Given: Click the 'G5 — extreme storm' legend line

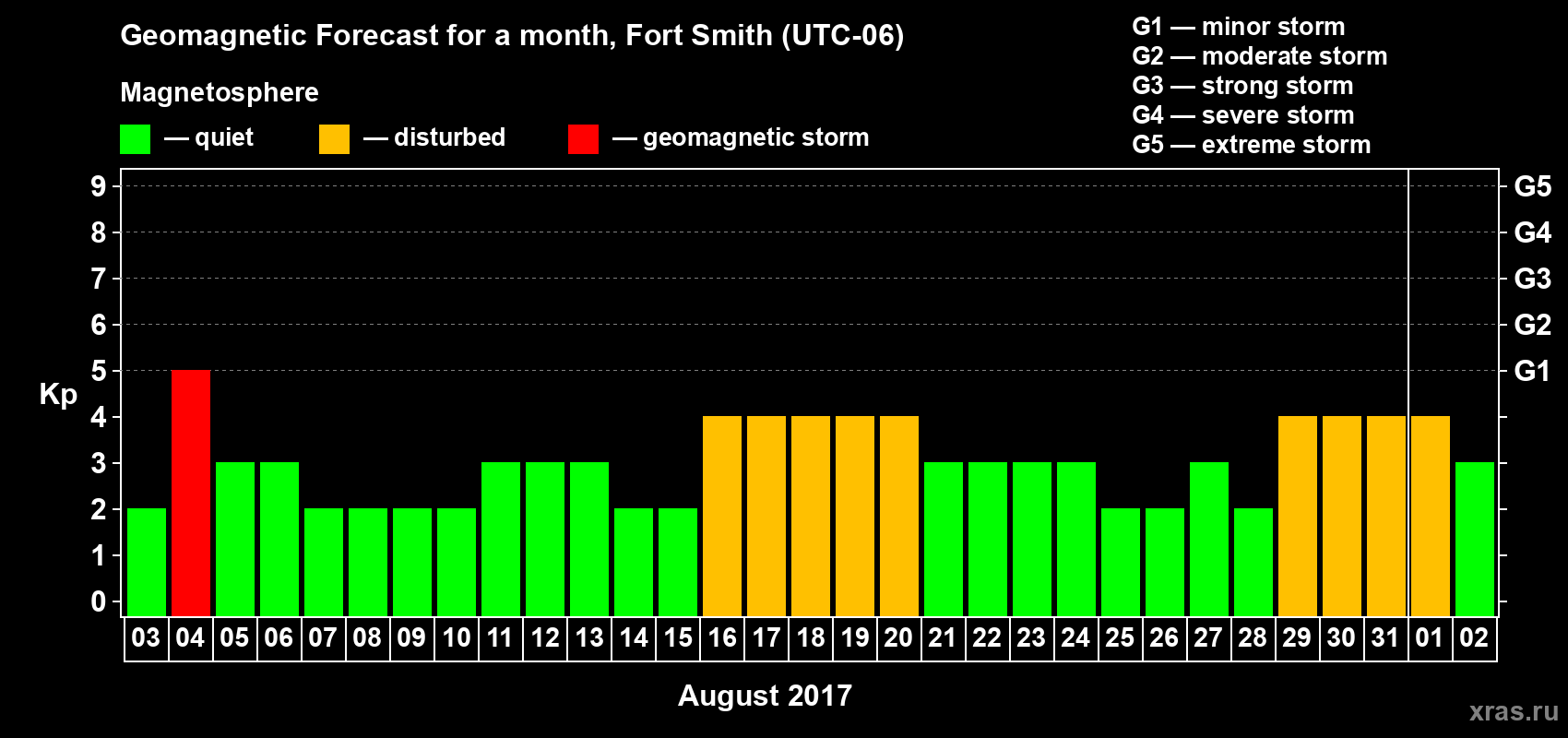Looking at the screenshot, I should coord(1251,145).
